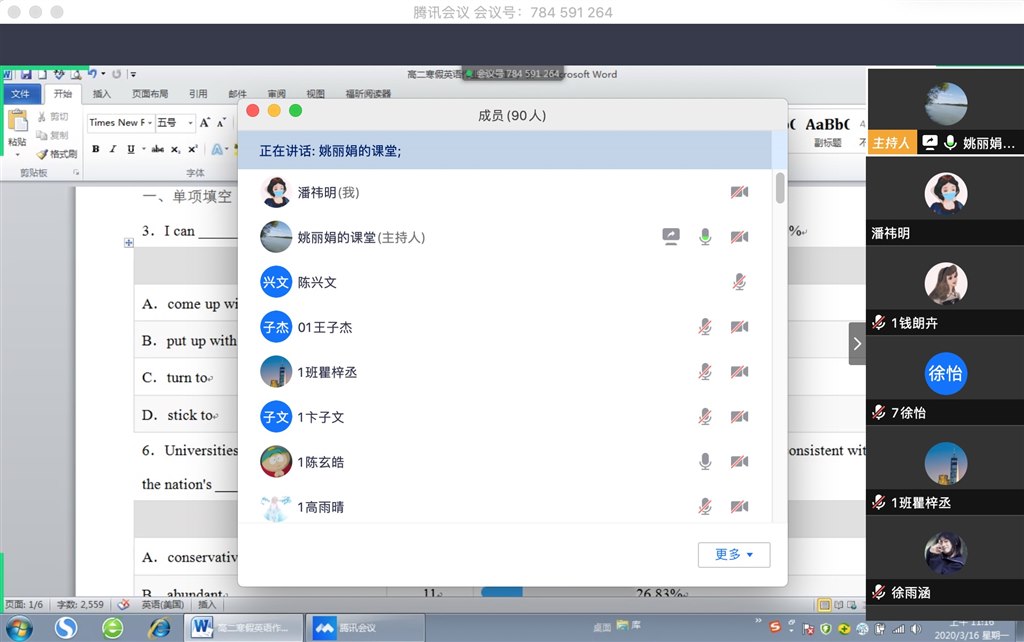
Task: Open the 文件 tab in Word
Action: pos(20,93)
